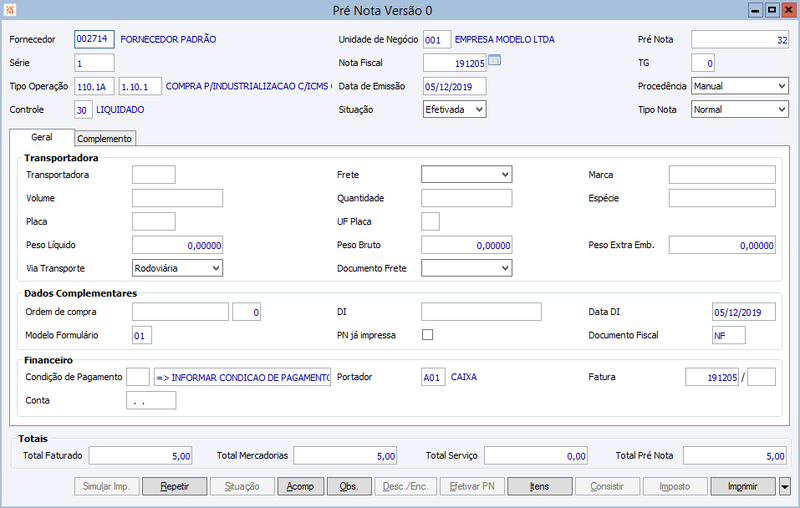Click the Unidade de Negócio field
This screenshot has height=508, width=800.
pos(437,39)
